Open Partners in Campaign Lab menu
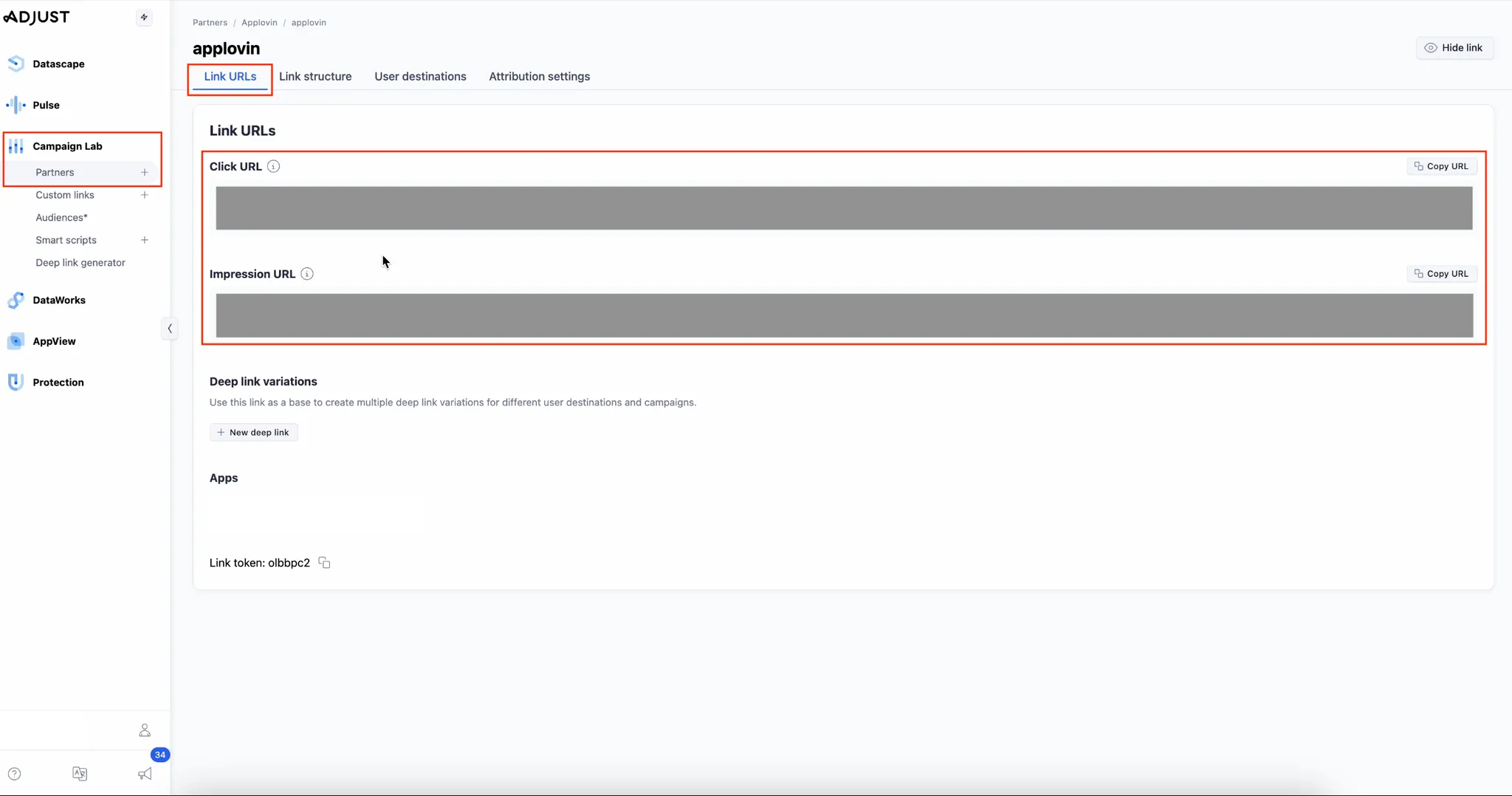 pos(55,172)
